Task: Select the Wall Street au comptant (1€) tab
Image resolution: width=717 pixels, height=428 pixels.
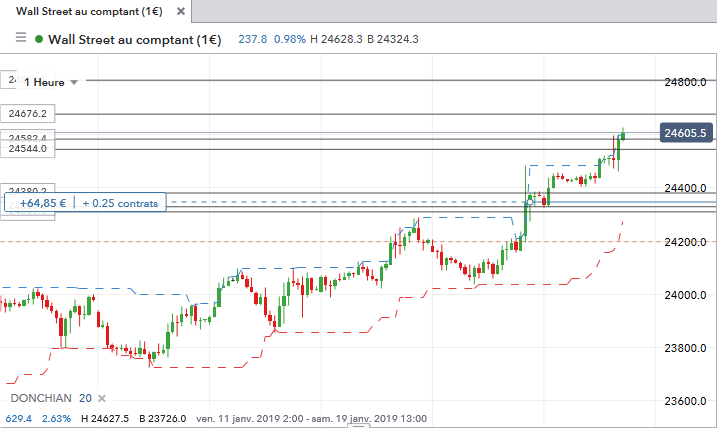Action: click(x=88, y=10)
